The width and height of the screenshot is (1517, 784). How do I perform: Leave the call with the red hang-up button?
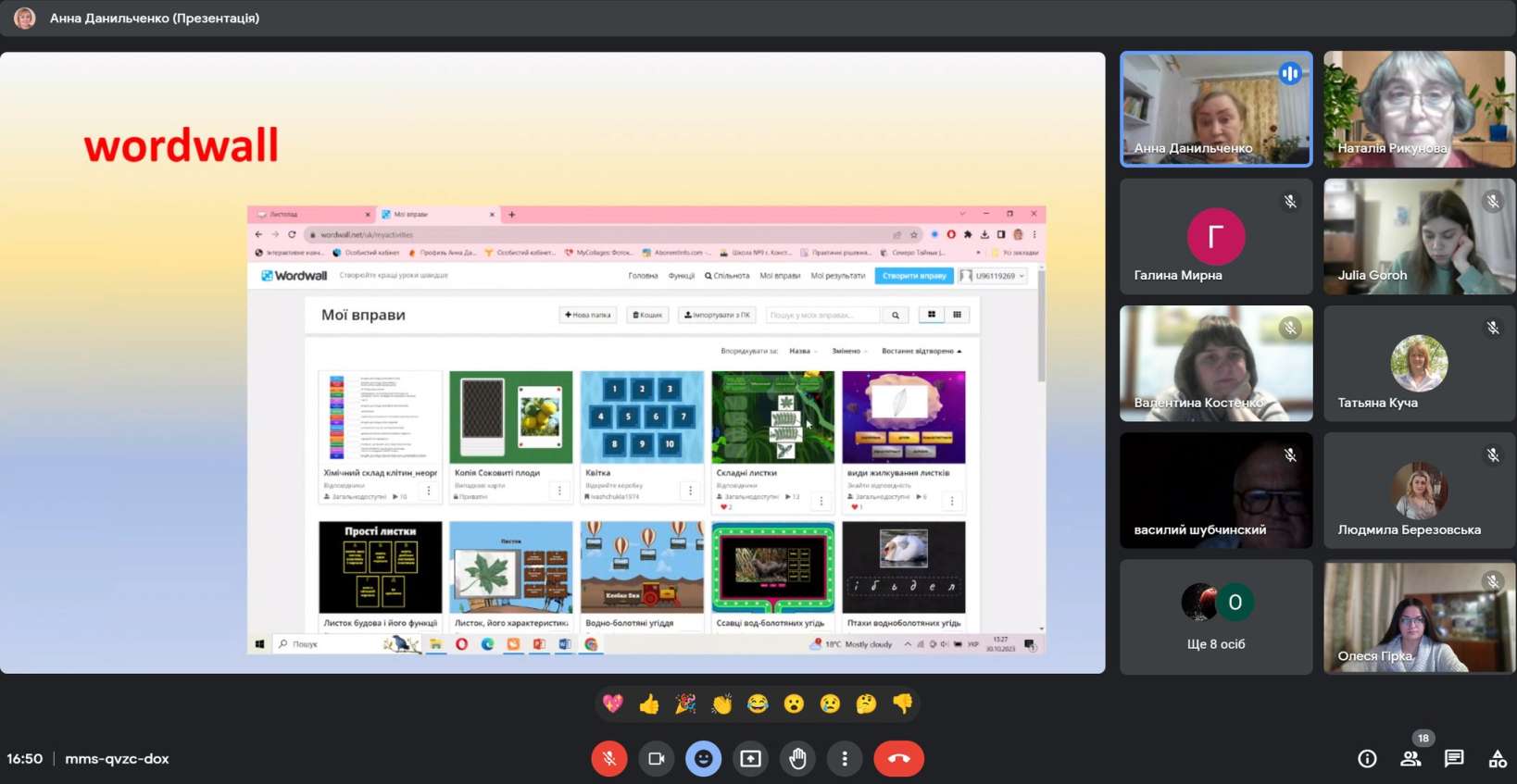point(898,758)
